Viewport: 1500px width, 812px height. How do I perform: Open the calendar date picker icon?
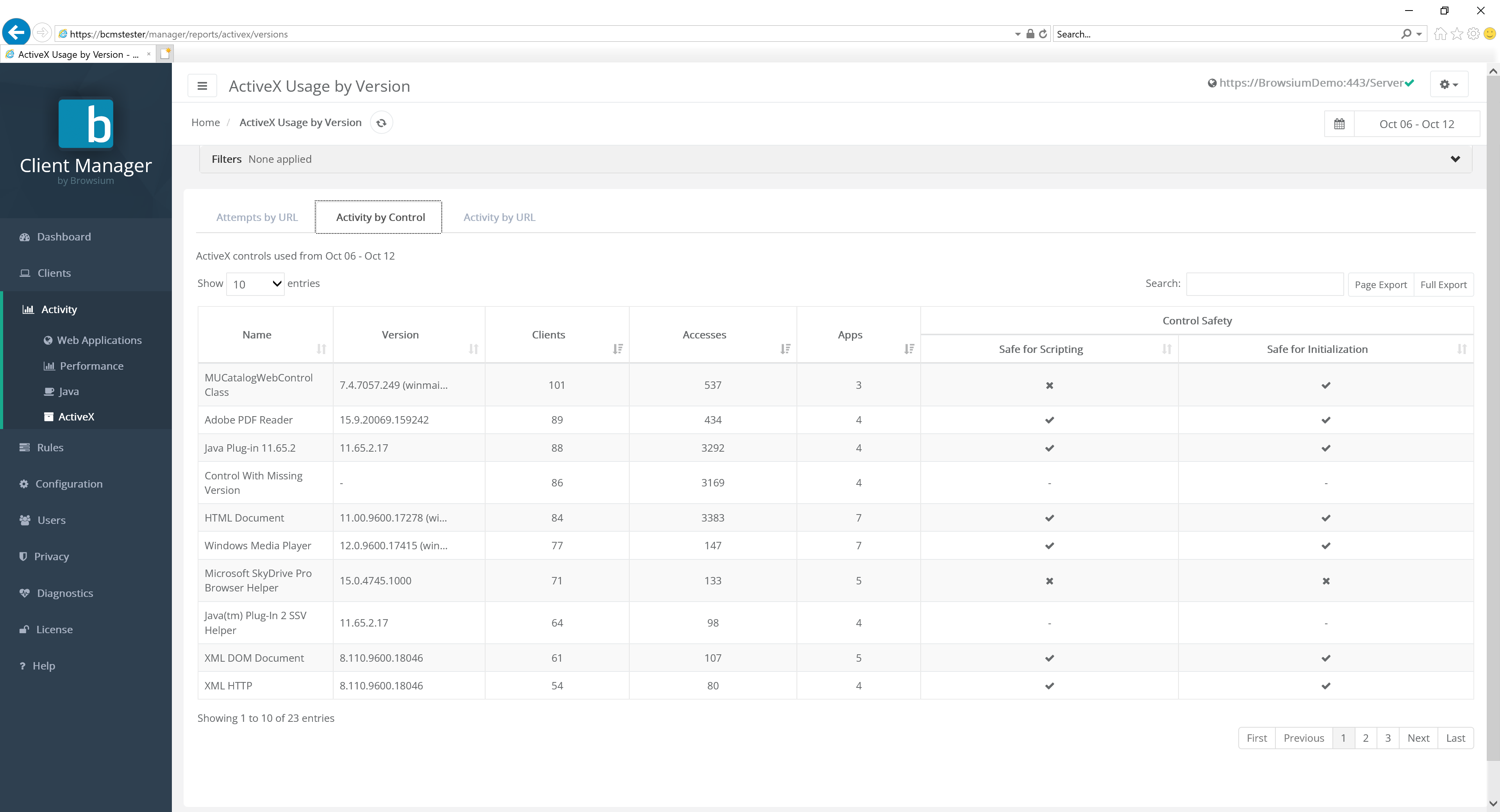(x=1339, y=123)
